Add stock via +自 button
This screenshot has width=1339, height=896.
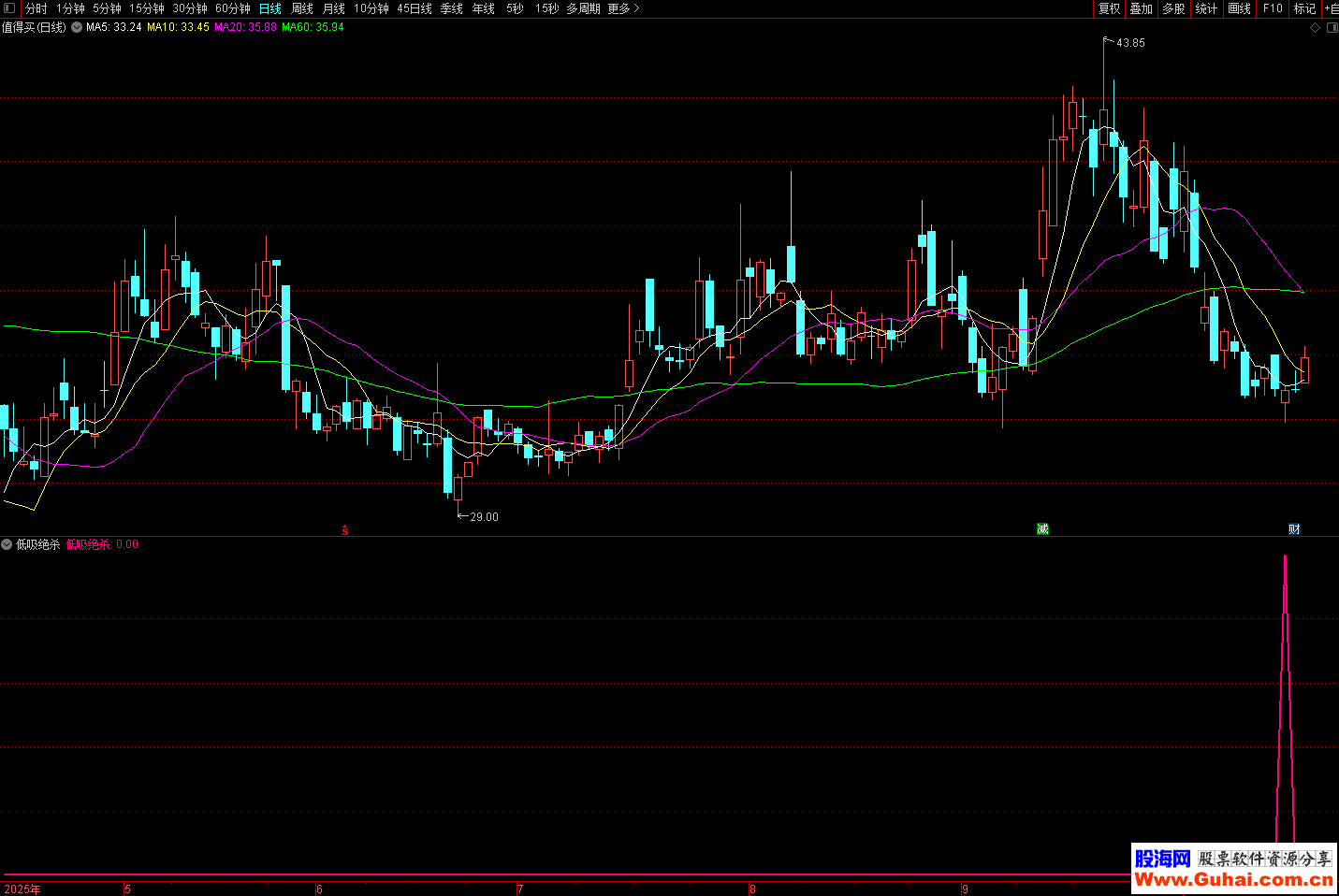coord(1331,8)
